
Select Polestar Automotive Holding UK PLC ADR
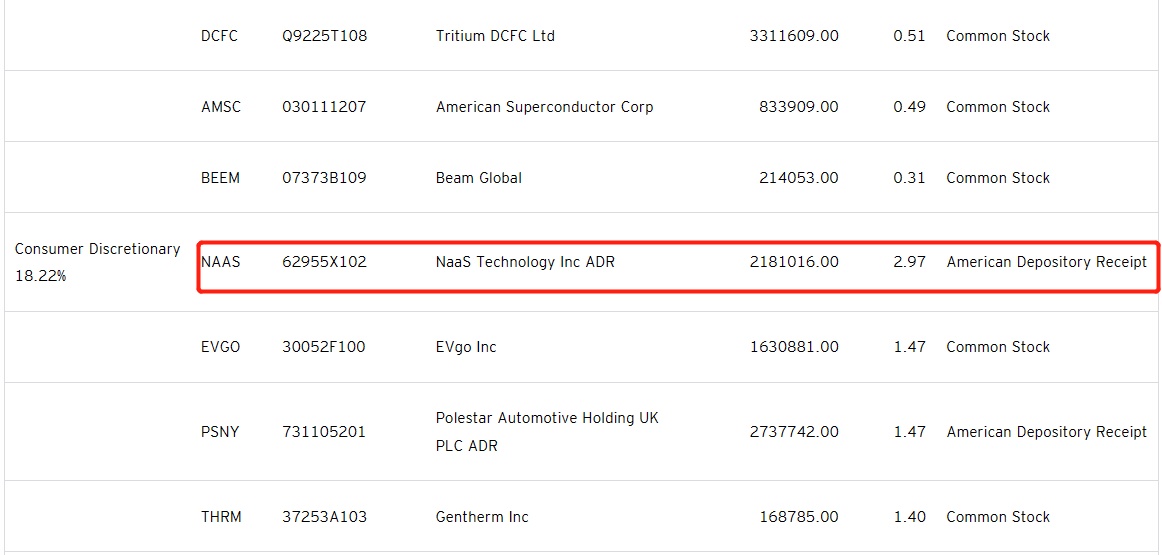click(547, 432)
